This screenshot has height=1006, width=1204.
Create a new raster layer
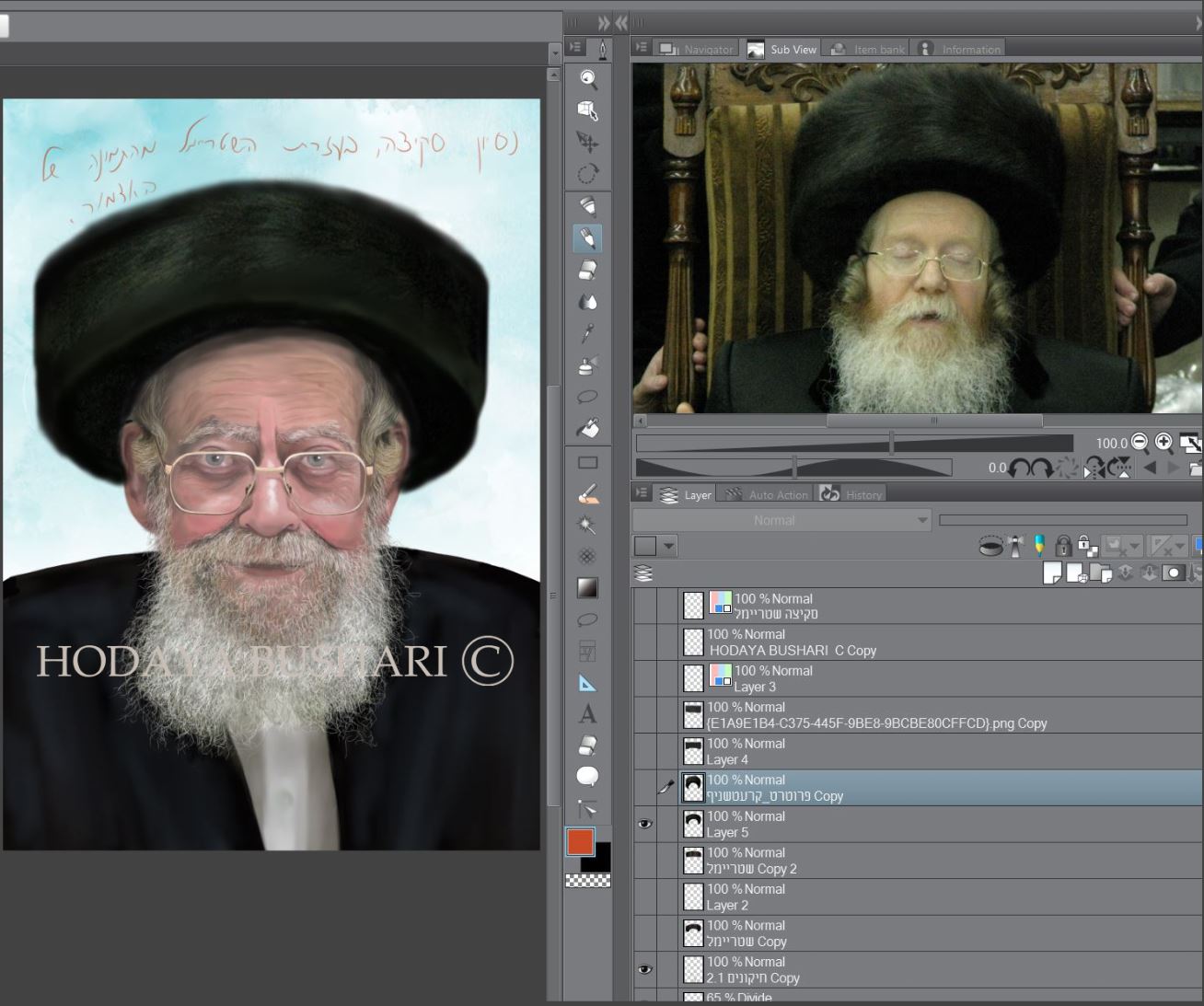1052,573
